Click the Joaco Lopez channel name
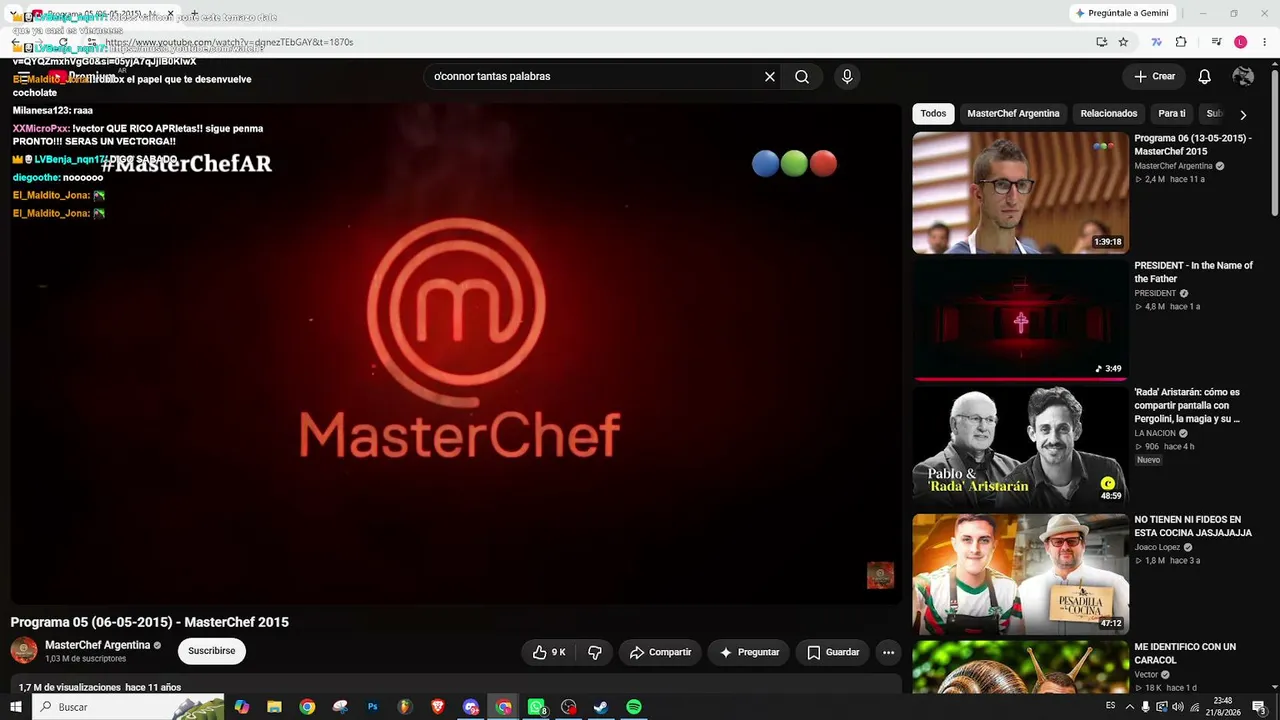The image size is (1280, 720). [x=1157, y=548]
